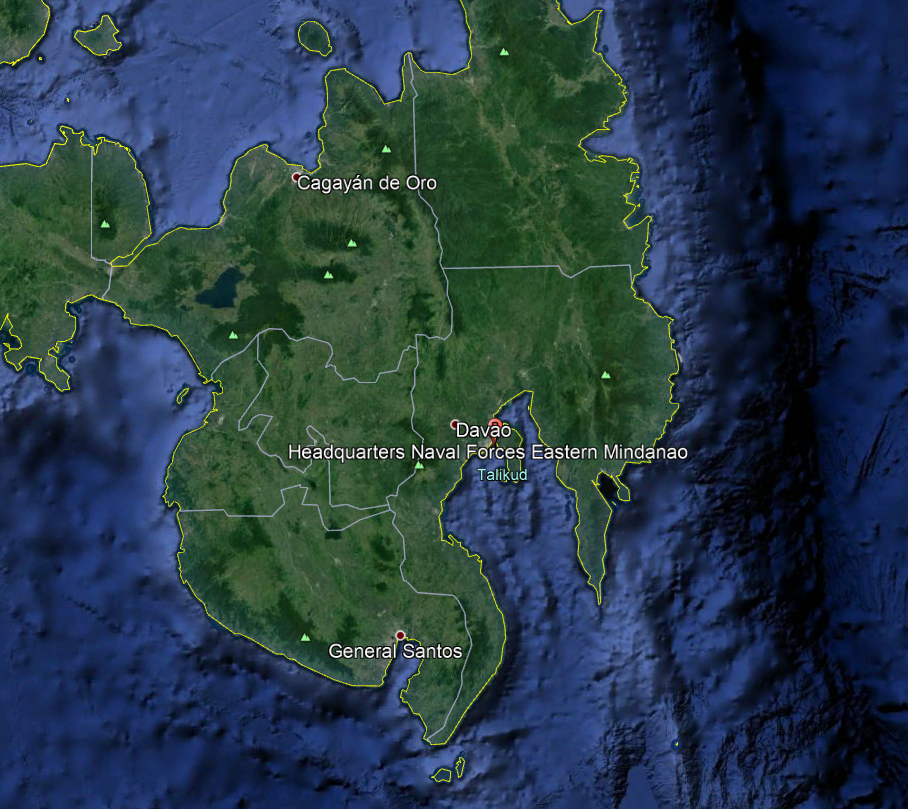Screen dimensions: 908x809
Task: Open the General Santos label
Action: (395, 651)
